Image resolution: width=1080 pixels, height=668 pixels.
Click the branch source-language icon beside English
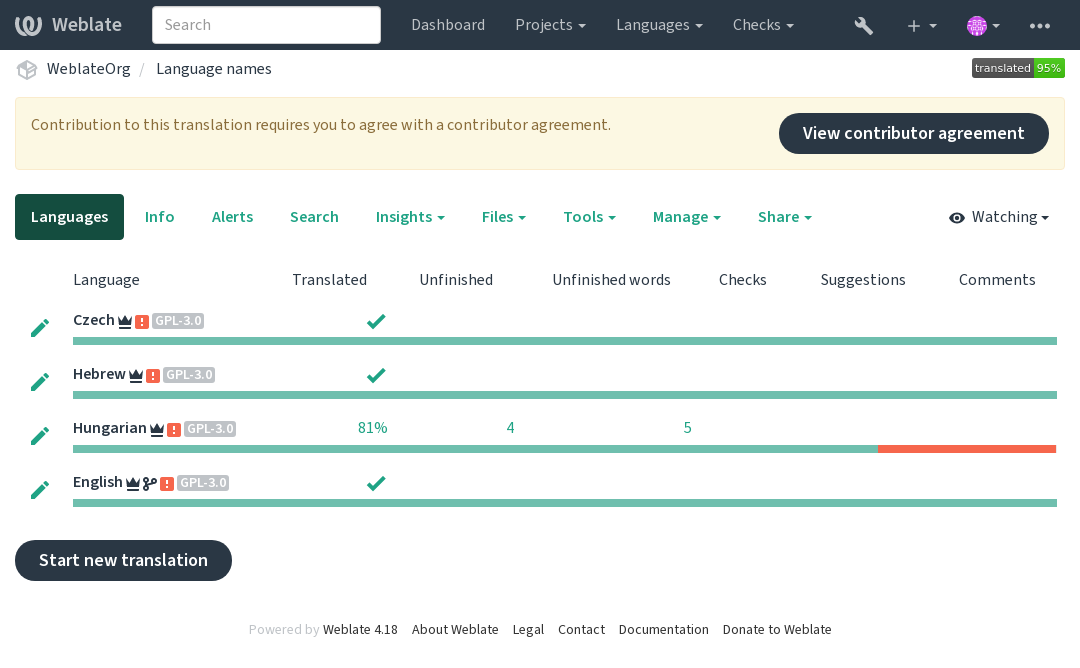149,483
